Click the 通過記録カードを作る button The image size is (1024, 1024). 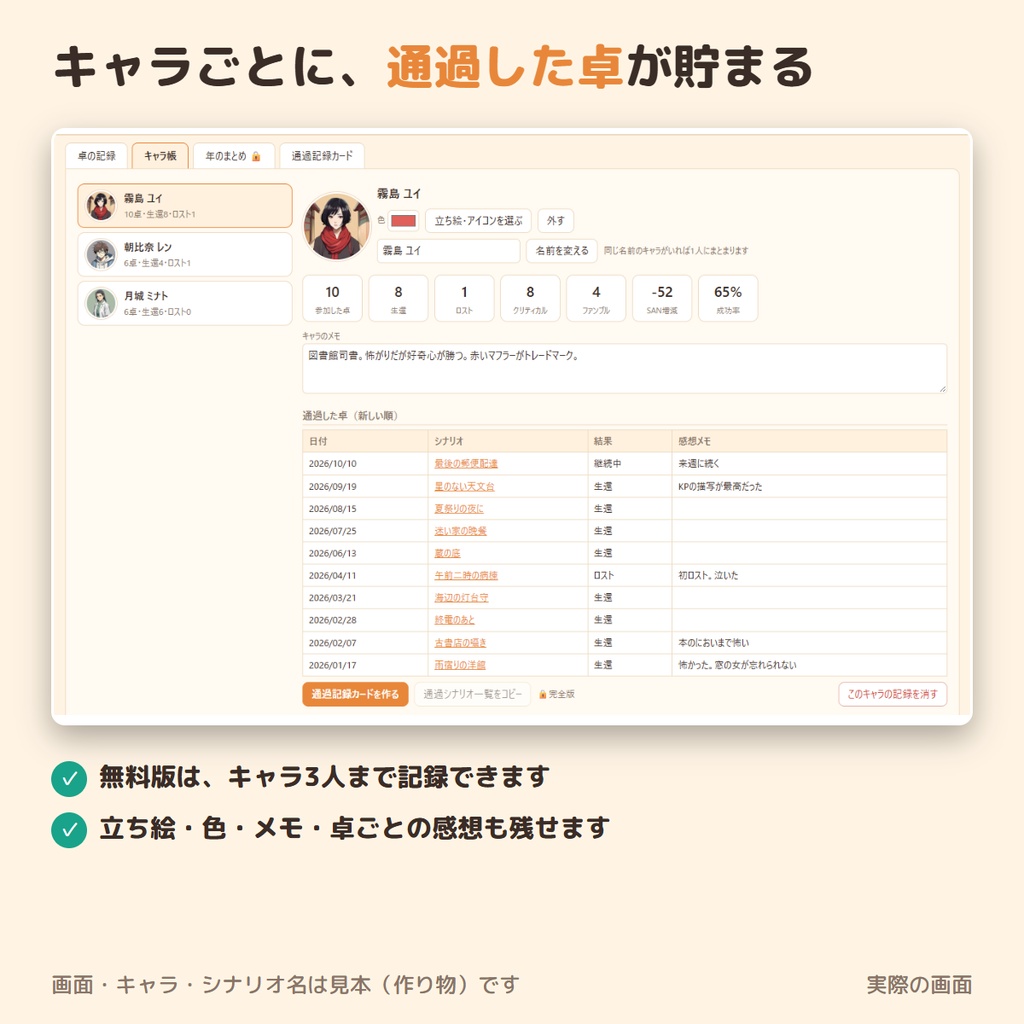coord(355,694)
